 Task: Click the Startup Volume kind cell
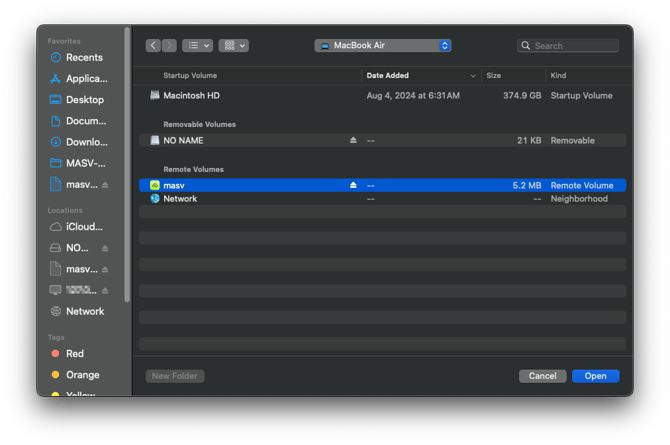[581, 95]
